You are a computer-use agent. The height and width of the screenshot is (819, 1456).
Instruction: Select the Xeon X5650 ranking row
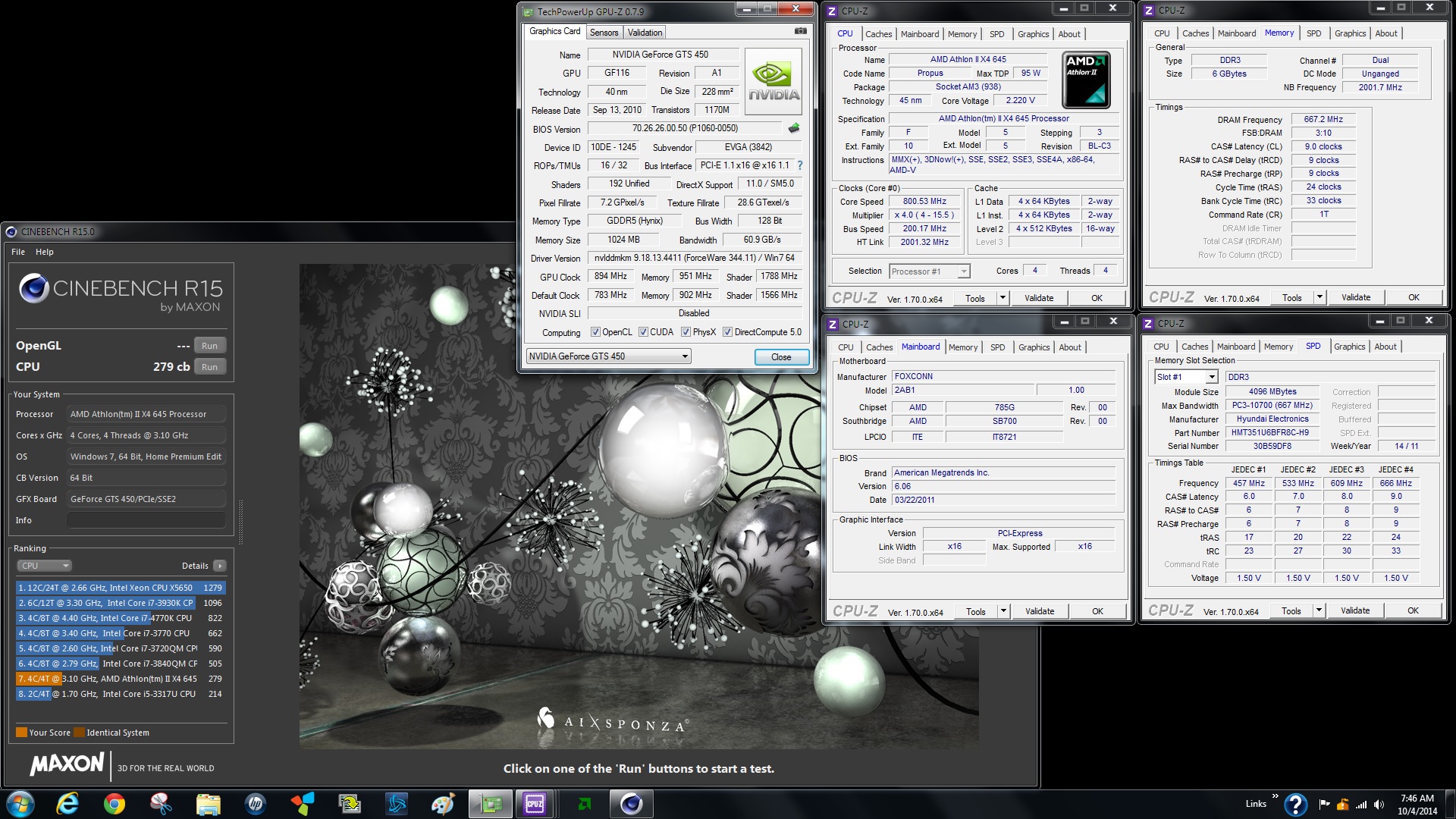pyautogui.click(x=121, y=588)
